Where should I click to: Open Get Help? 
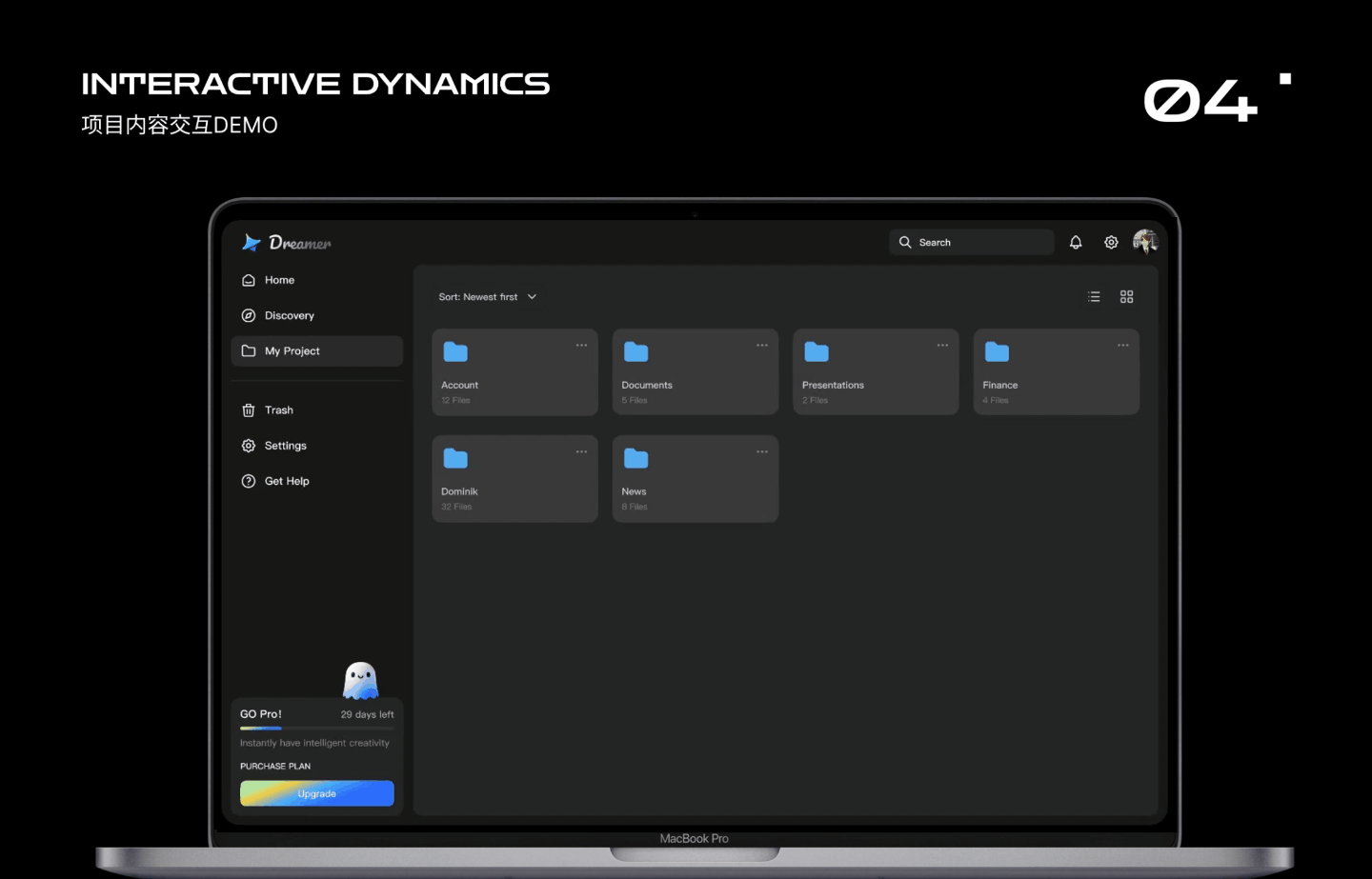pyautogui.click(x=316, y=481)
